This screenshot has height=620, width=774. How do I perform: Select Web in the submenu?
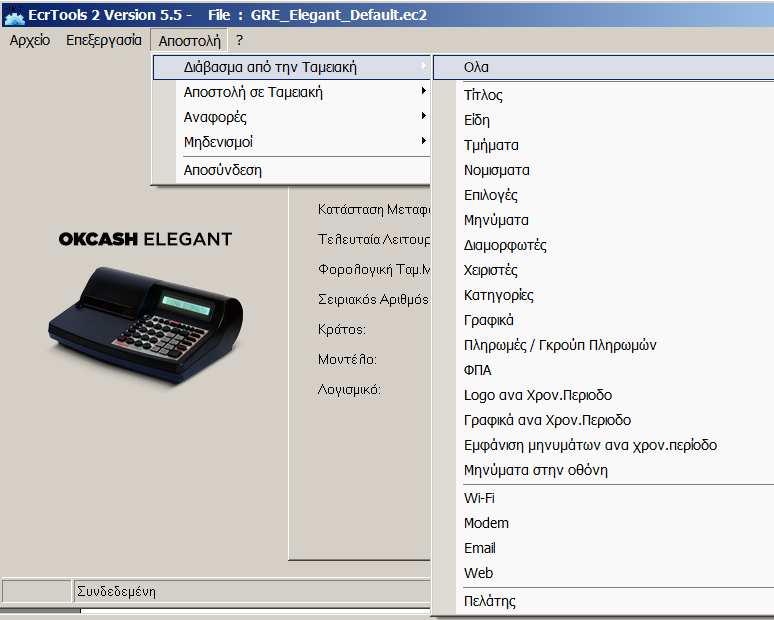(603, 574)
